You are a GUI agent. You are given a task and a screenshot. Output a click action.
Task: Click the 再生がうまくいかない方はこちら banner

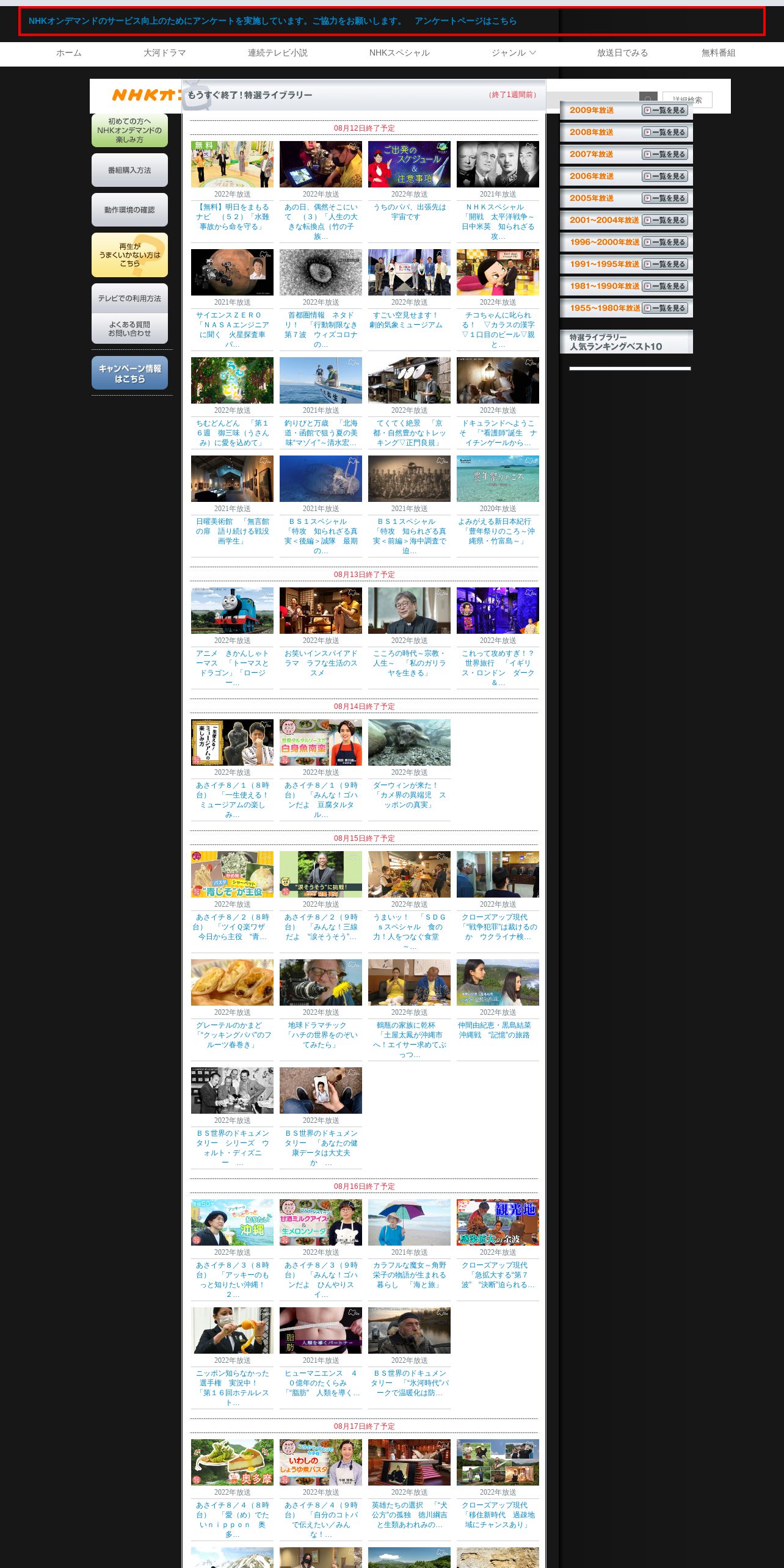(129, 255)
